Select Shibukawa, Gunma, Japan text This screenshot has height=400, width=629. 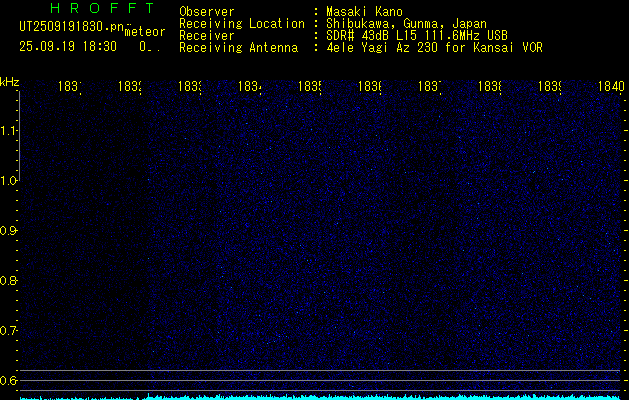tap(406, 24)
